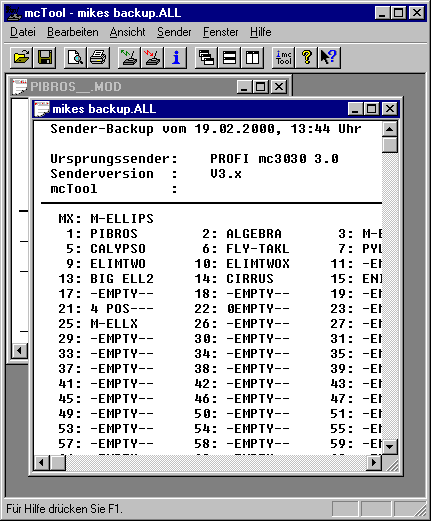Image resolution: width=431 pixels, height=521 pixels.
Task: Click the vertical scrollbar up arrow
Action: point(390,129)
